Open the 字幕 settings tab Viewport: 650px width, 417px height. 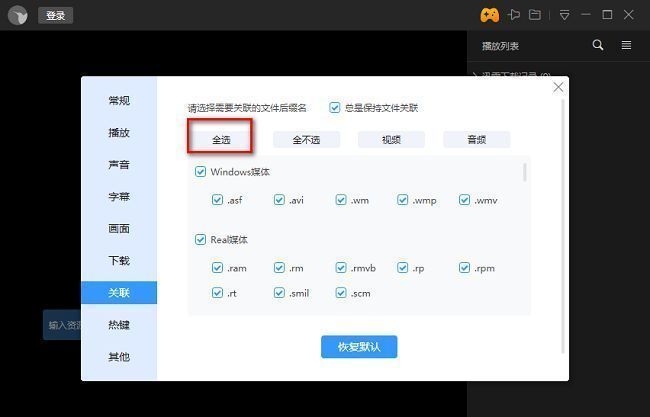pyautogui.click(x=119, y=196)
